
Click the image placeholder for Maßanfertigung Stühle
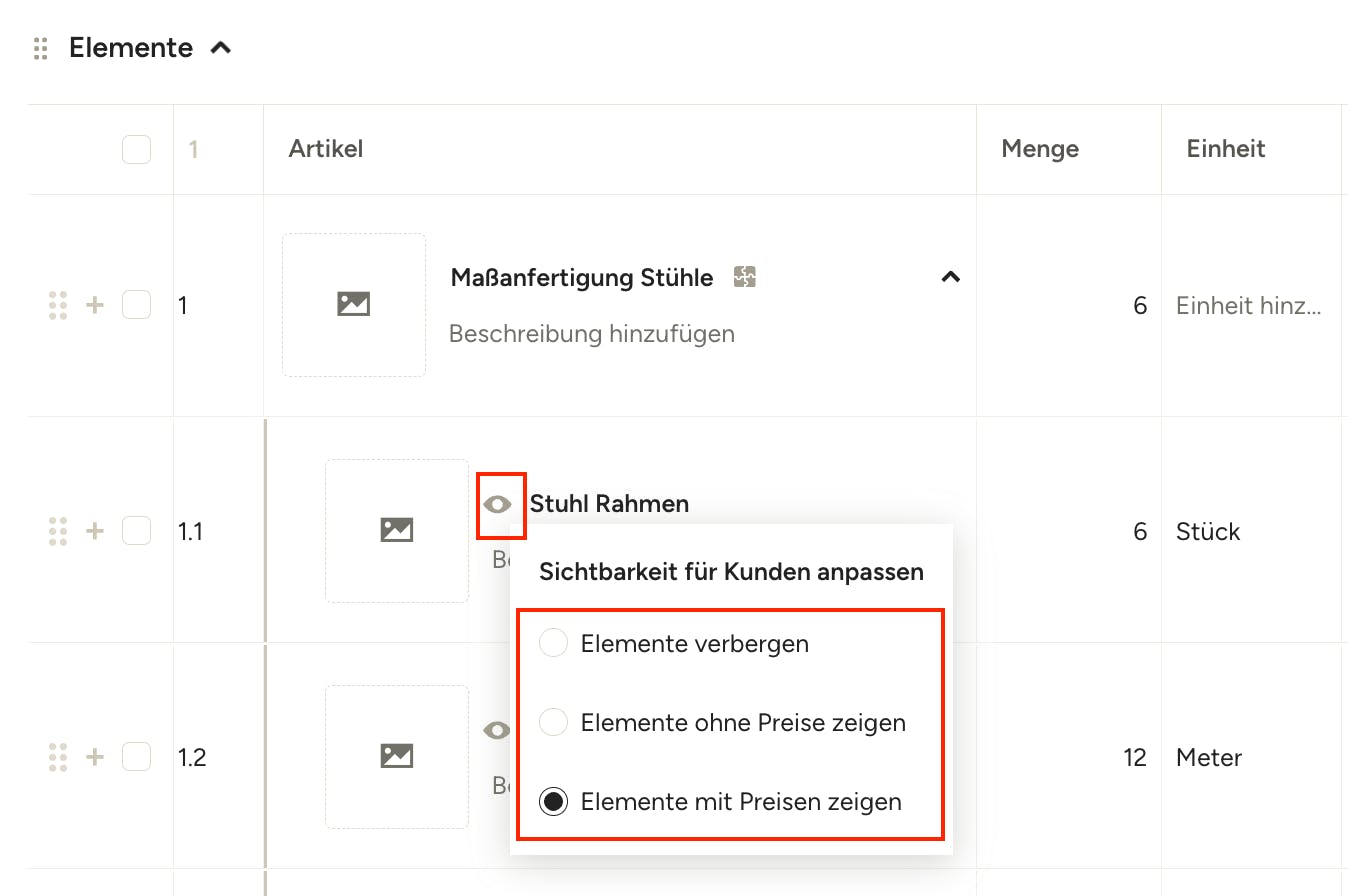[x=354, y=305]
